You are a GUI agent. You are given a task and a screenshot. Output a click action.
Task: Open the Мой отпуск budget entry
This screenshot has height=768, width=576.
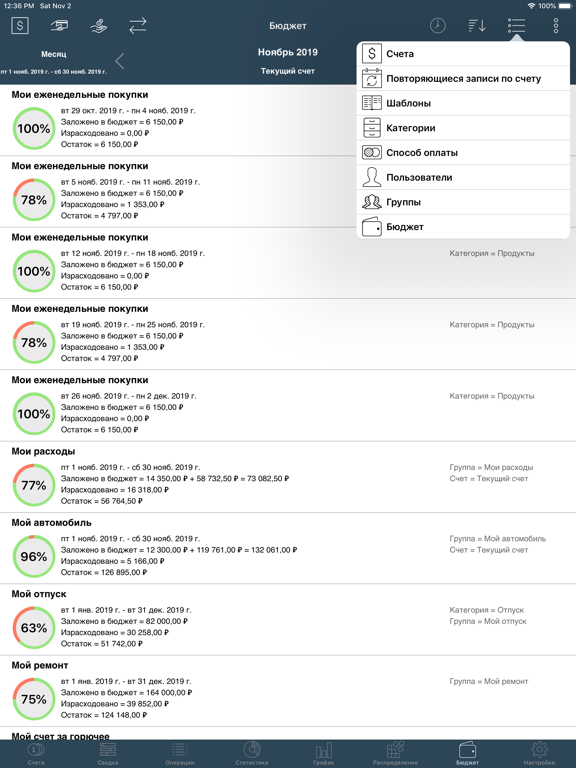click(288, 620)
